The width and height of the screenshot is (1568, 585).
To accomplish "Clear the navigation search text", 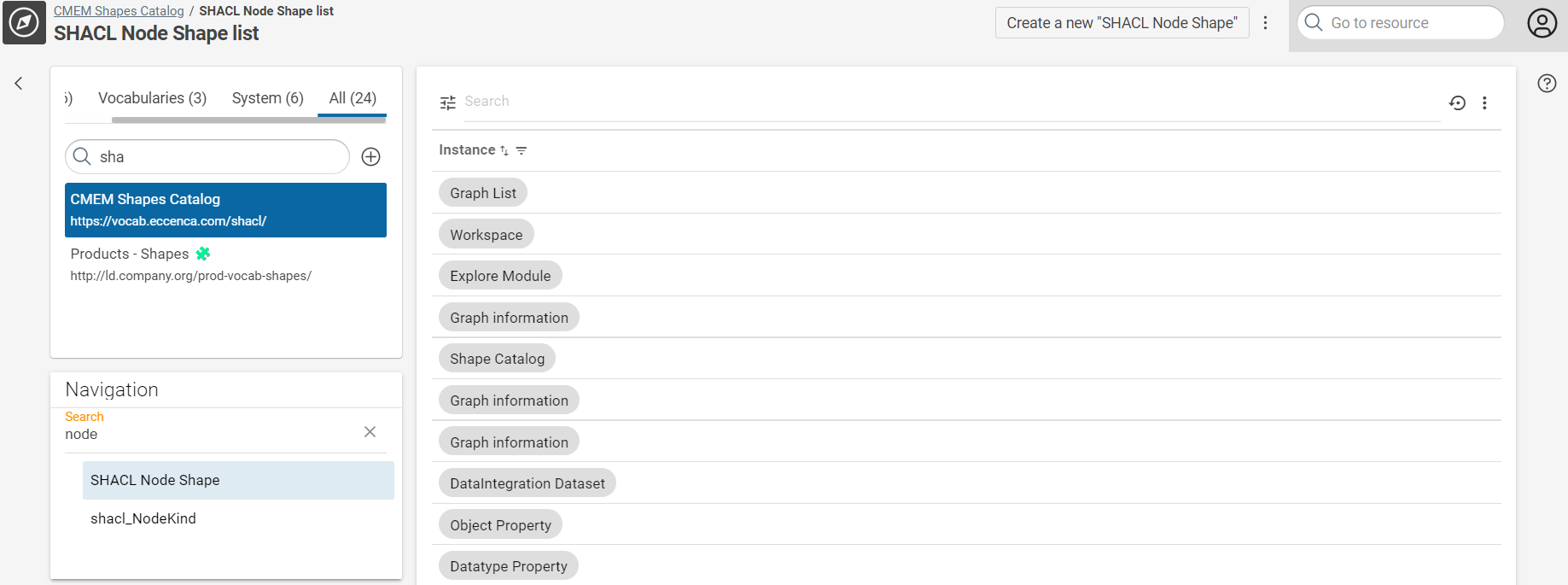I will click(x=370, y=432).
